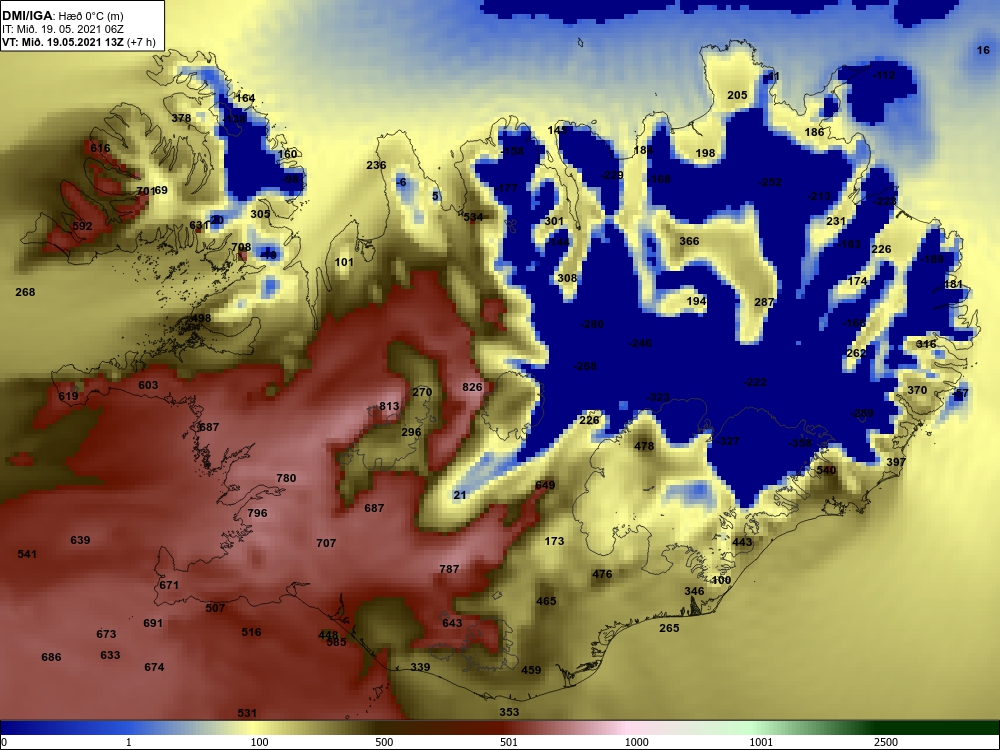Click the value '16' in the upper-right sea area
The width and height of the screenshot is (1000, 750).
tap(983, 50)
